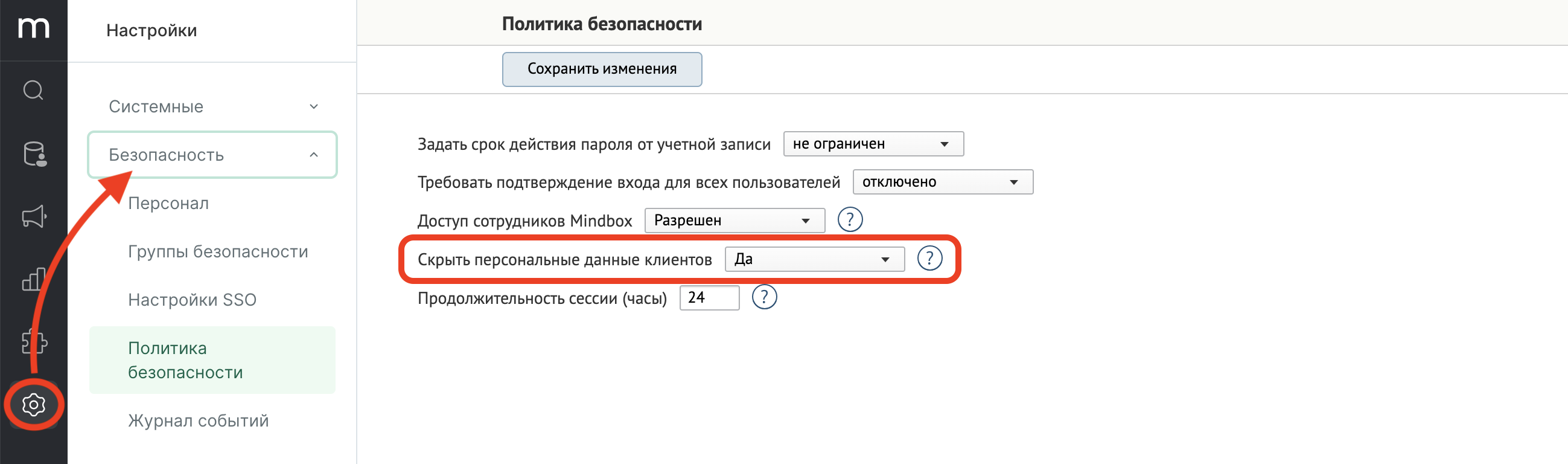Open the customer database icon
Image resolution: width=1568 pixels, height=464 pixels.
pos(34,153)
